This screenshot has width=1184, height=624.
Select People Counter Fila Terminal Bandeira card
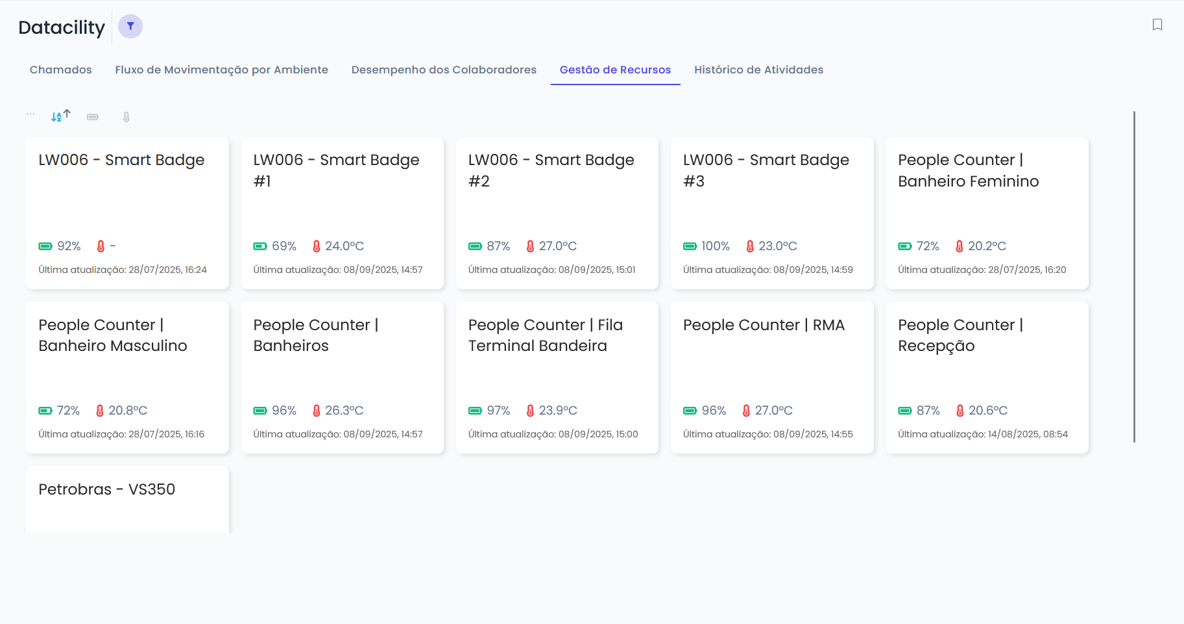(557, 377)
